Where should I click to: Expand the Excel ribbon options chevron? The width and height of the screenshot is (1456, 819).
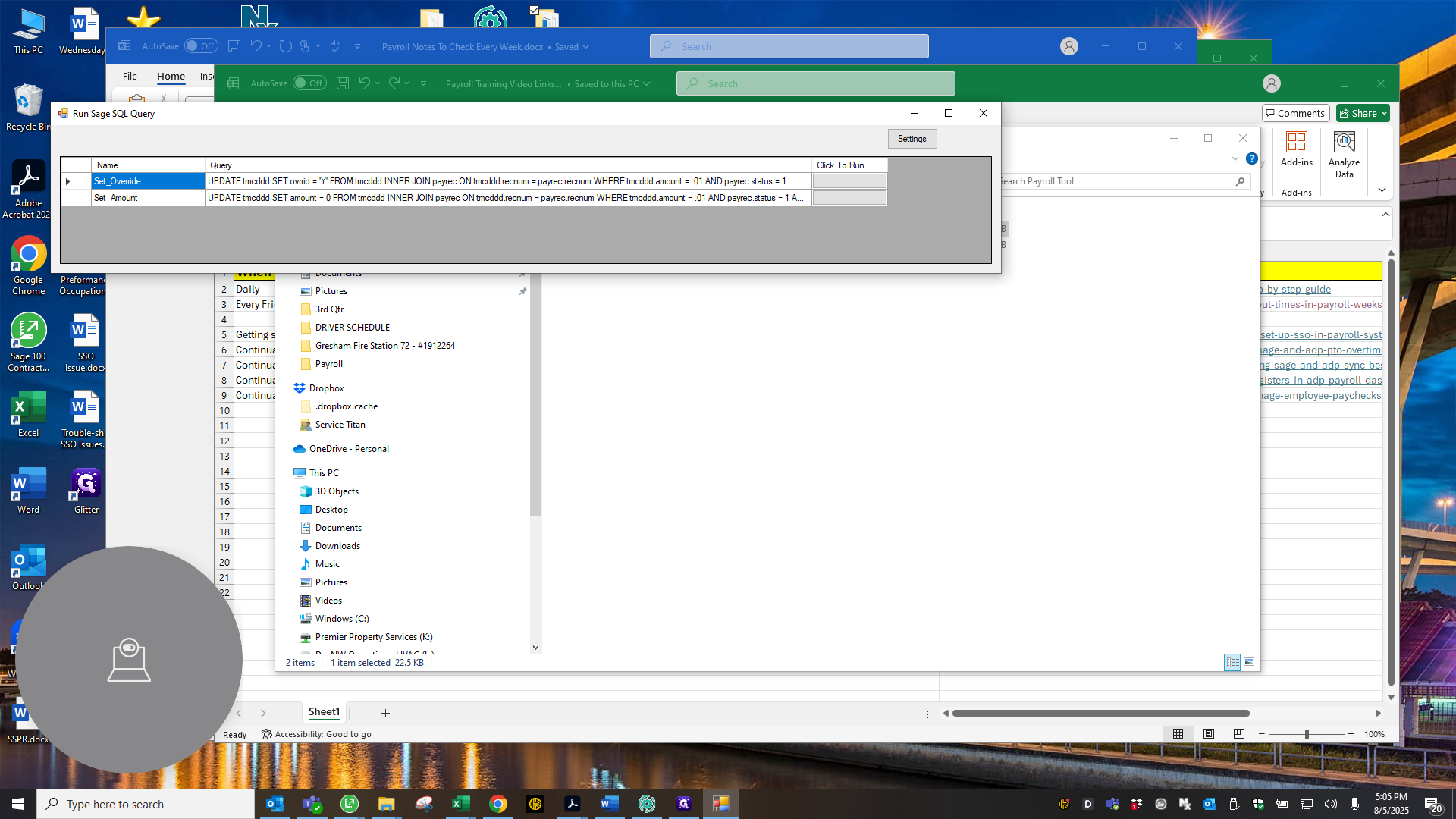pyautogui.click(x=1382, y=190)
